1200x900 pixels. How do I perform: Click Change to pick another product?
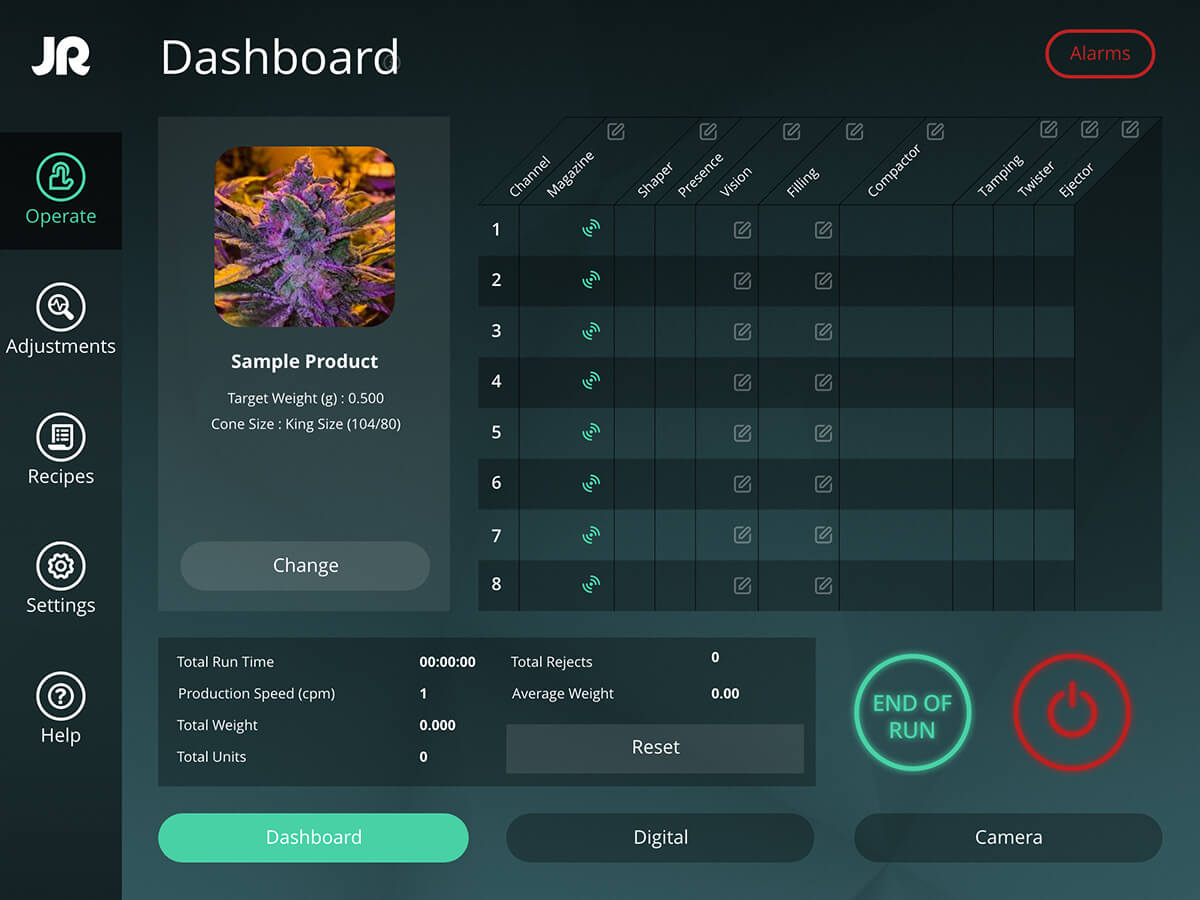(305, 566)
